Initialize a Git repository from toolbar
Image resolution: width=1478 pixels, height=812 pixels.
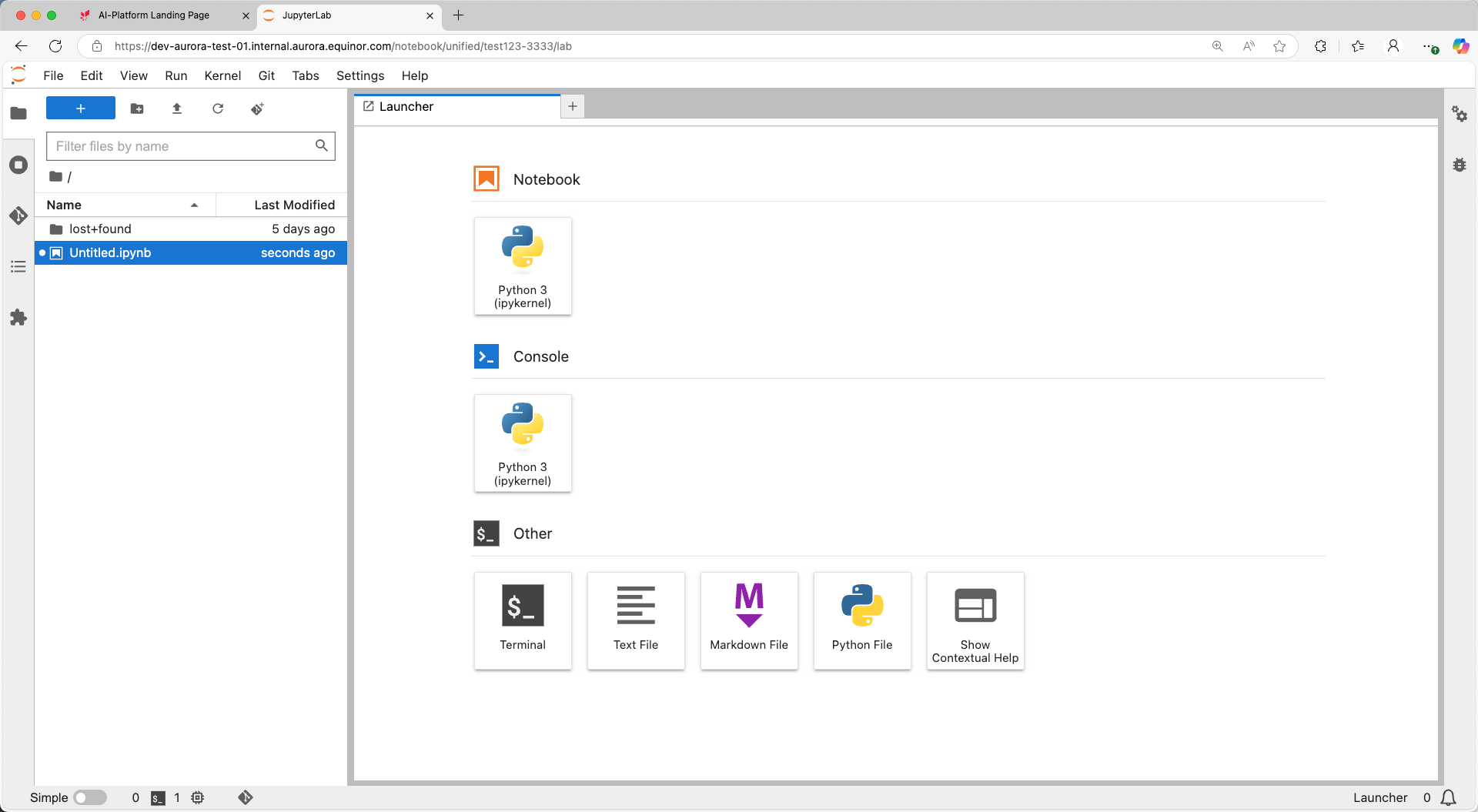257,109
